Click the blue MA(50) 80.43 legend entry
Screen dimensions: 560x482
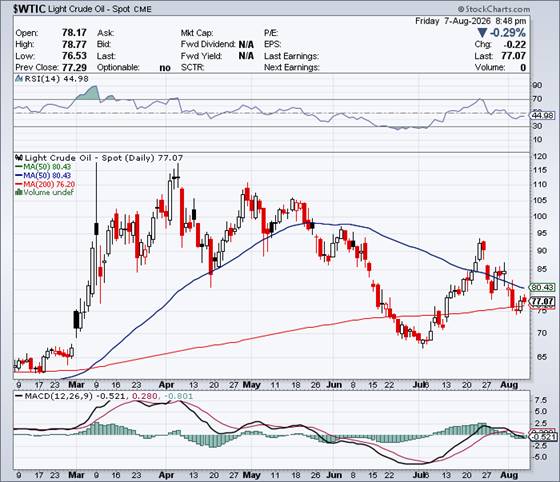click(47, 175)
